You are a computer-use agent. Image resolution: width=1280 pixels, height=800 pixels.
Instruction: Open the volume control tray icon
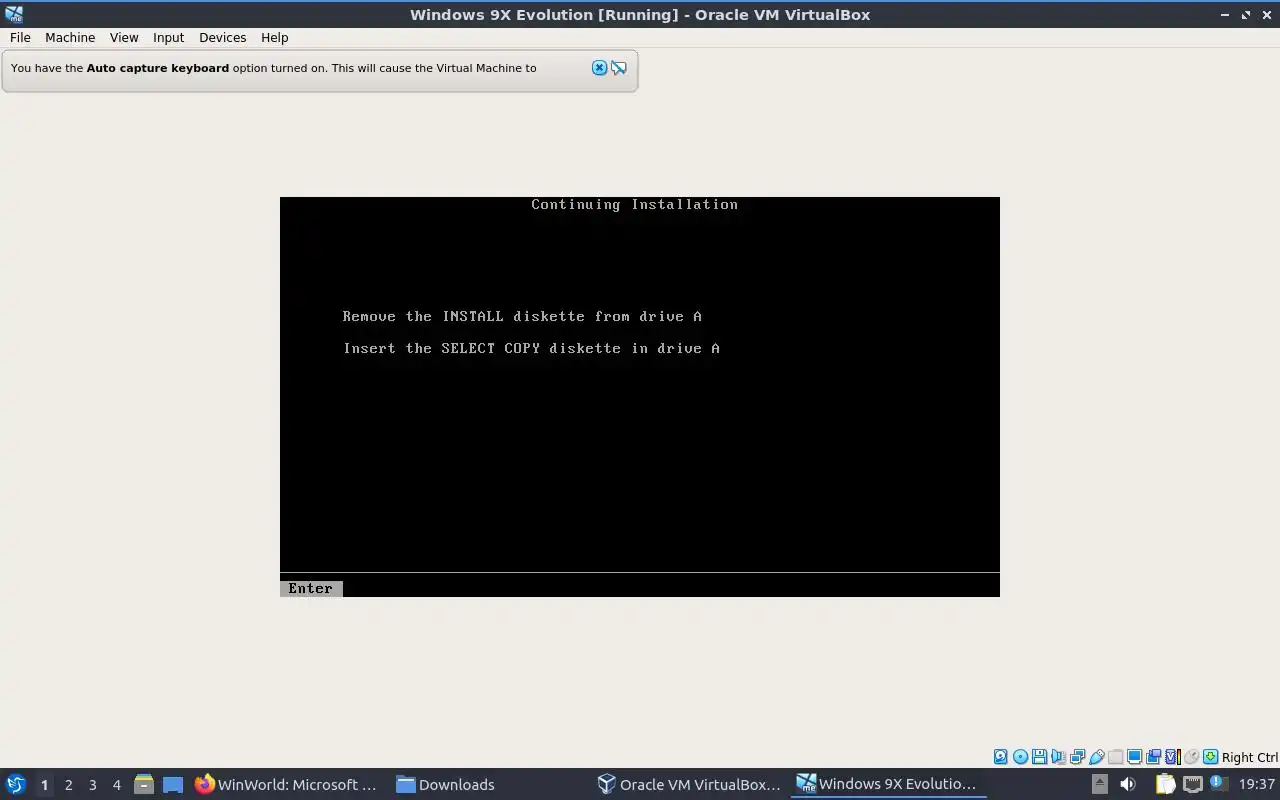[1127, 784]
